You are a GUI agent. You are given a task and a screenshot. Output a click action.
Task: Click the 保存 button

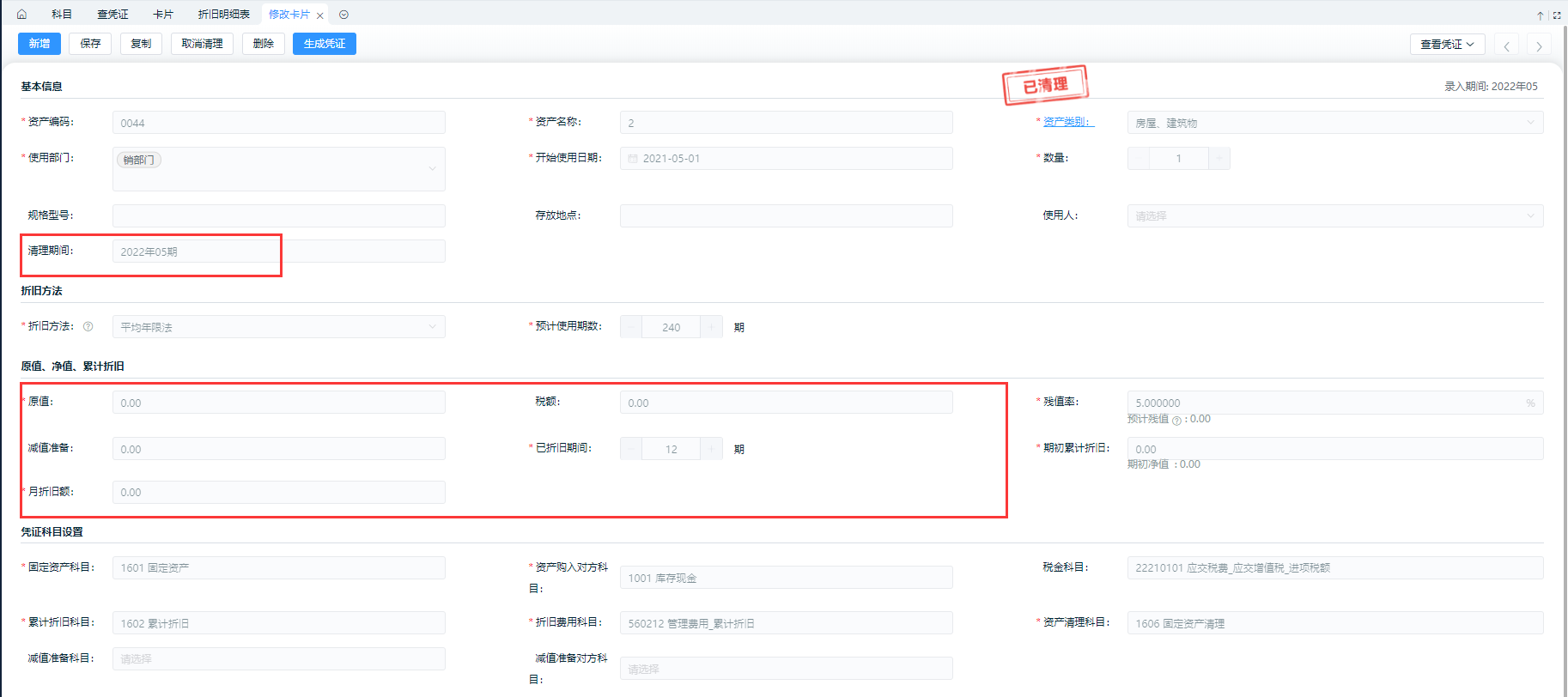click(90, 44)
